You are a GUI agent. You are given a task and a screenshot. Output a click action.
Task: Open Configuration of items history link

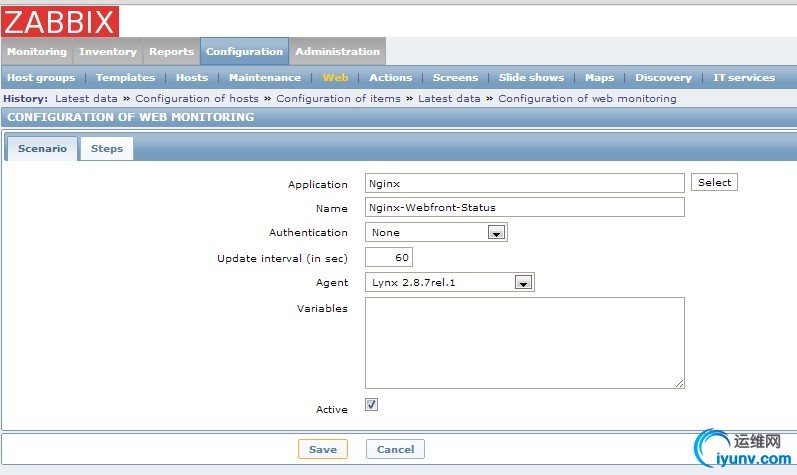click(x=339, y=99)
